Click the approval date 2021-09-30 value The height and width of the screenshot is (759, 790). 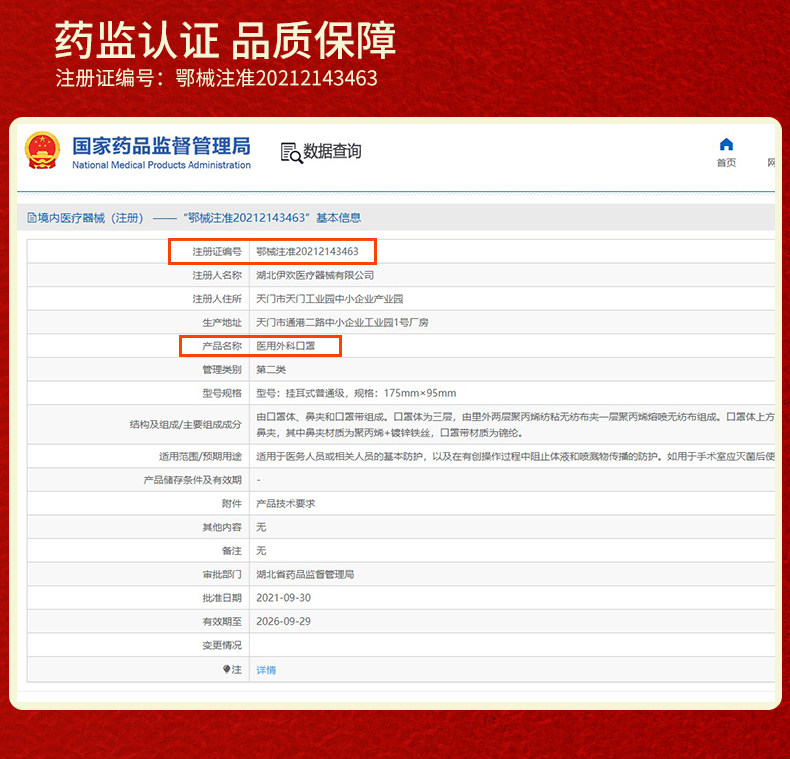[x=284, y=598]
